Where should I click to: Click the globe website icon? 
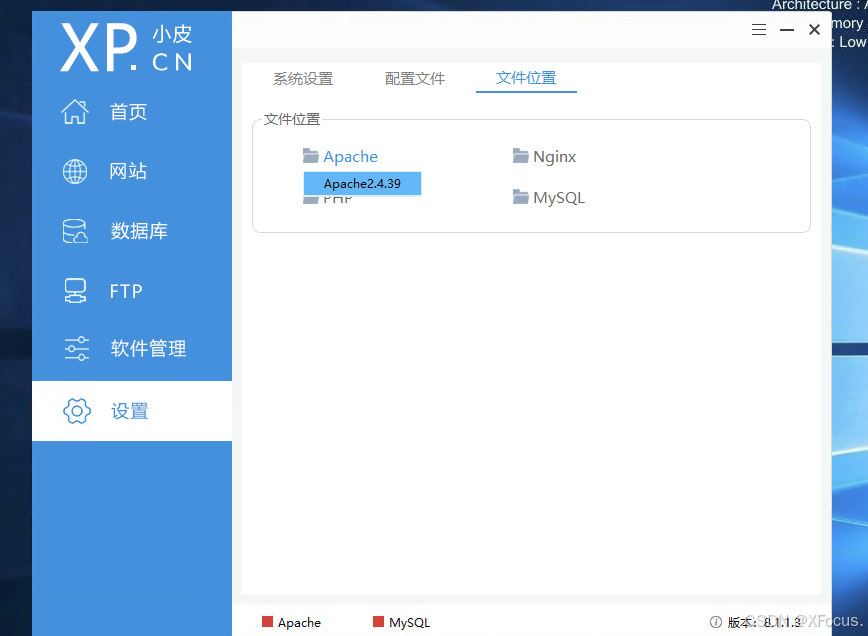(x=75, y=171)
